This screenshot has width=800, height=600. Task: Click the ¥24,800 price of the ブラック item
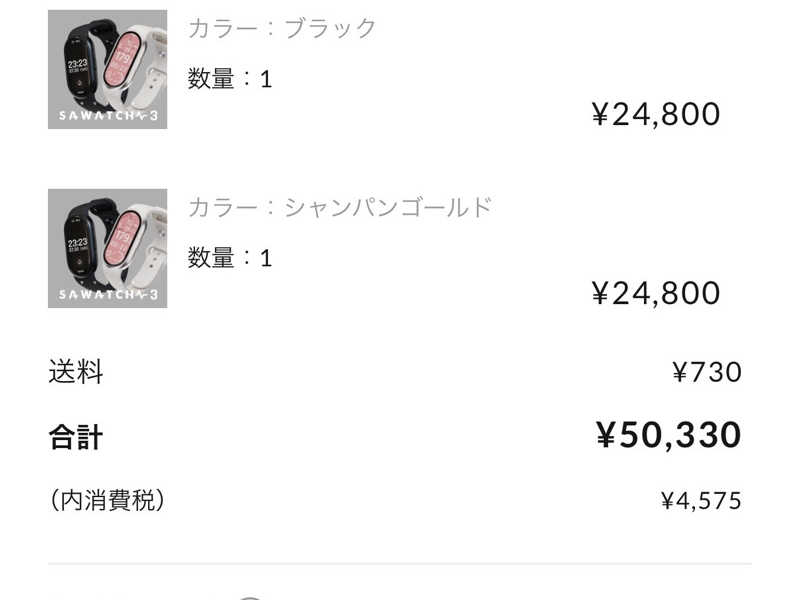[x=656, y=114]
